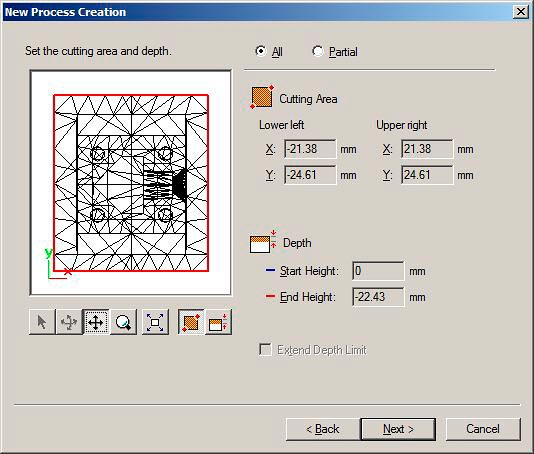534x454 pixels.
Task: Click the fit-to-screen tool
Action: 155,322
